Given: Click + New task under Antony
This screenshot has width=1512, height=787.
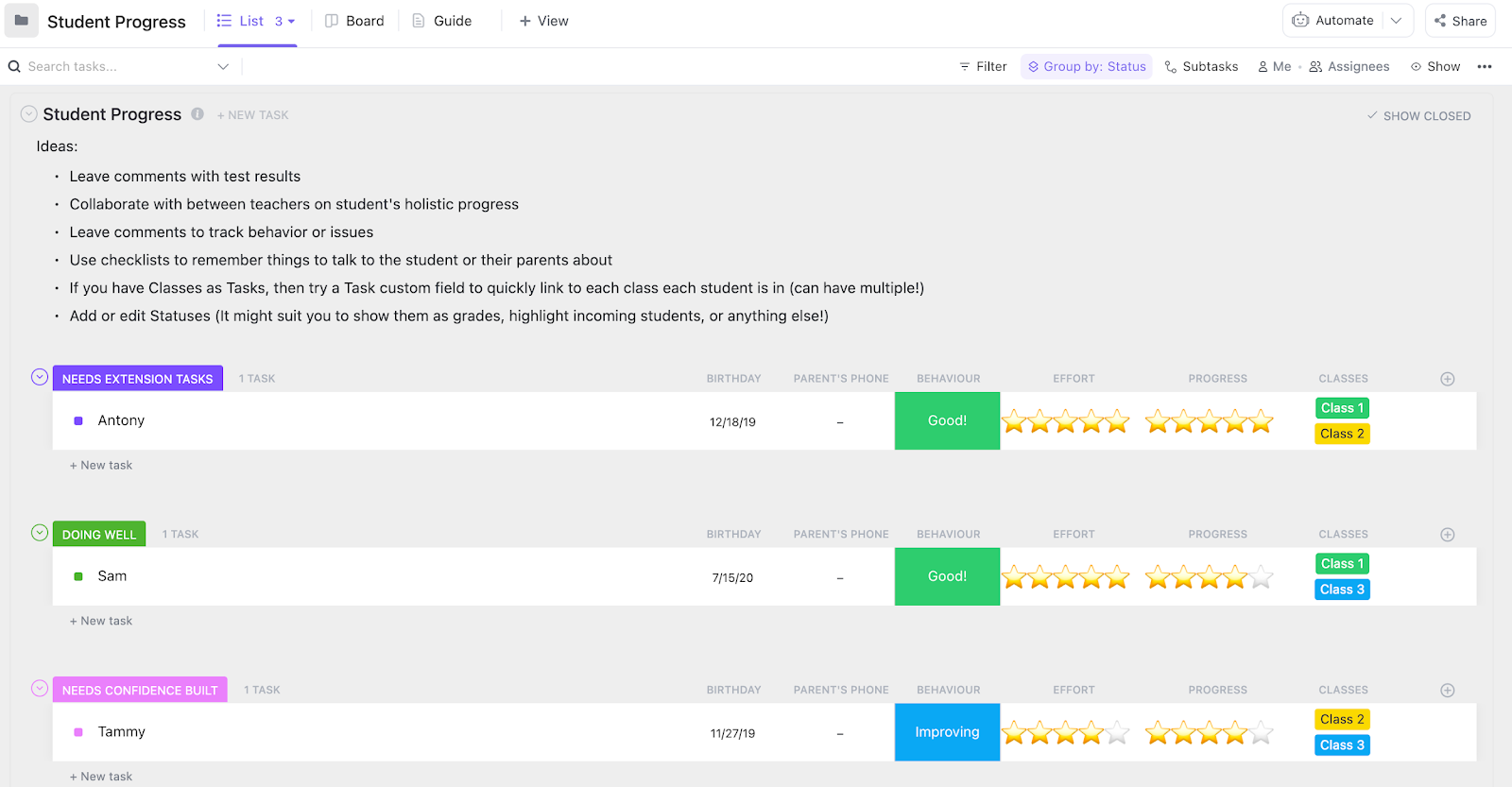Looking at the screenshot, I should pos(101,465).
